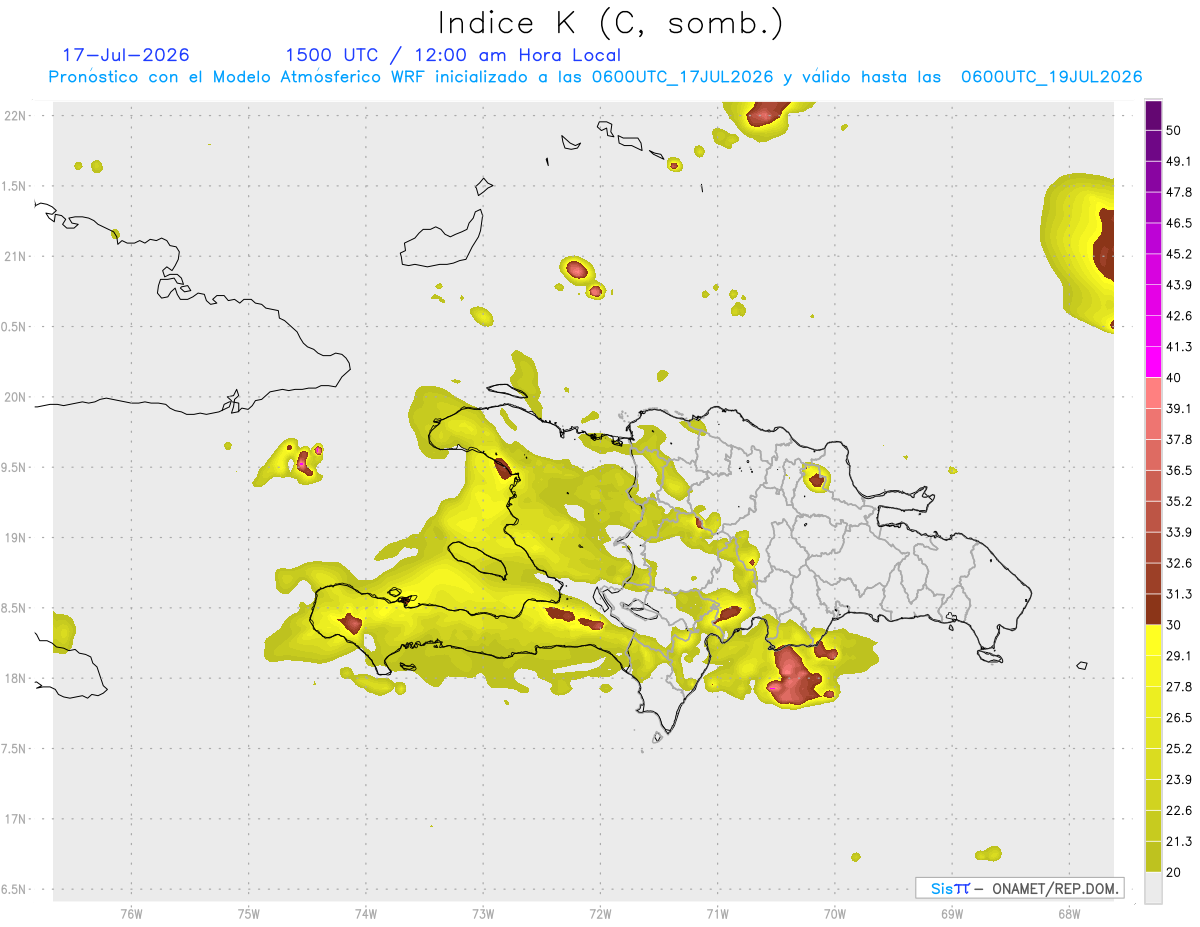Viewport: 1200px width, 927px height.
Task: Click the '71W' longitude label
Action: [x=718, y=914]
